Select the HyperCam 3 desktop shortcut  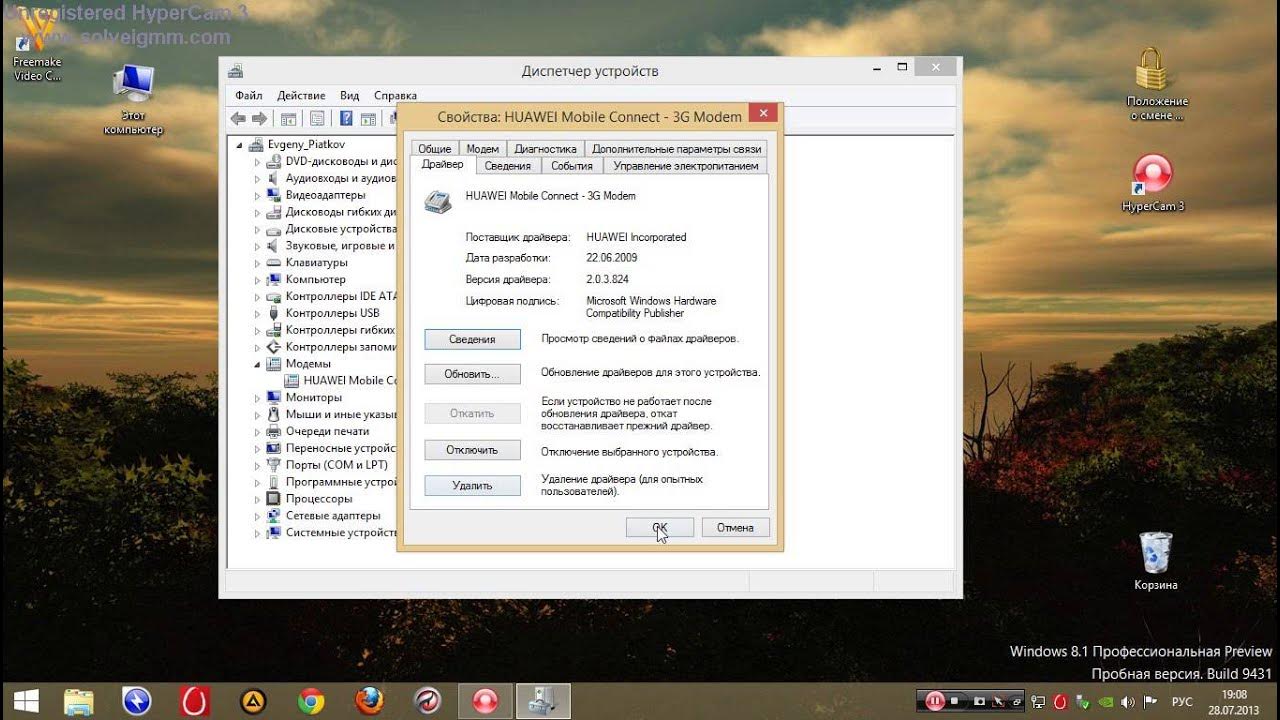point(1152,182)
